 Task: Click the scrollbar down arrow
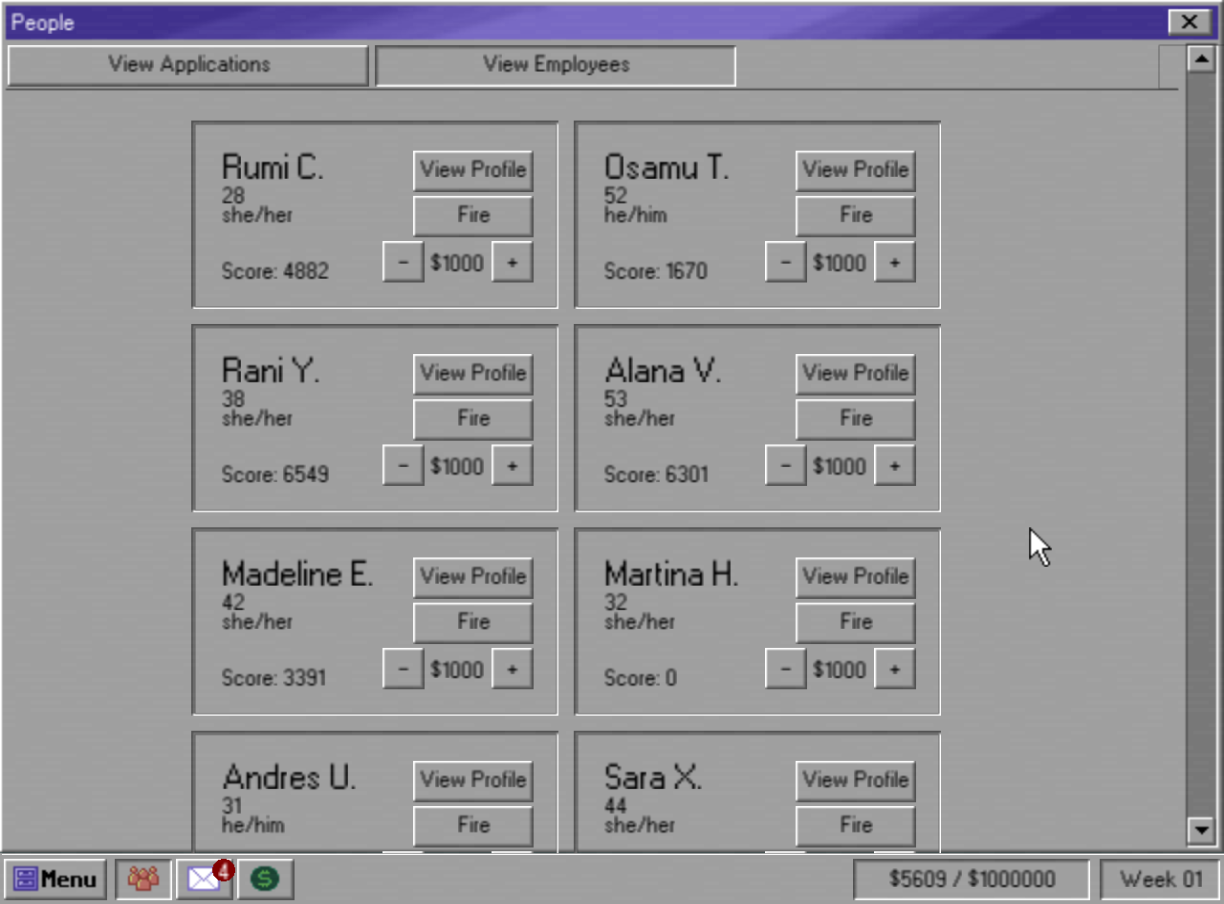[1200, 829]
